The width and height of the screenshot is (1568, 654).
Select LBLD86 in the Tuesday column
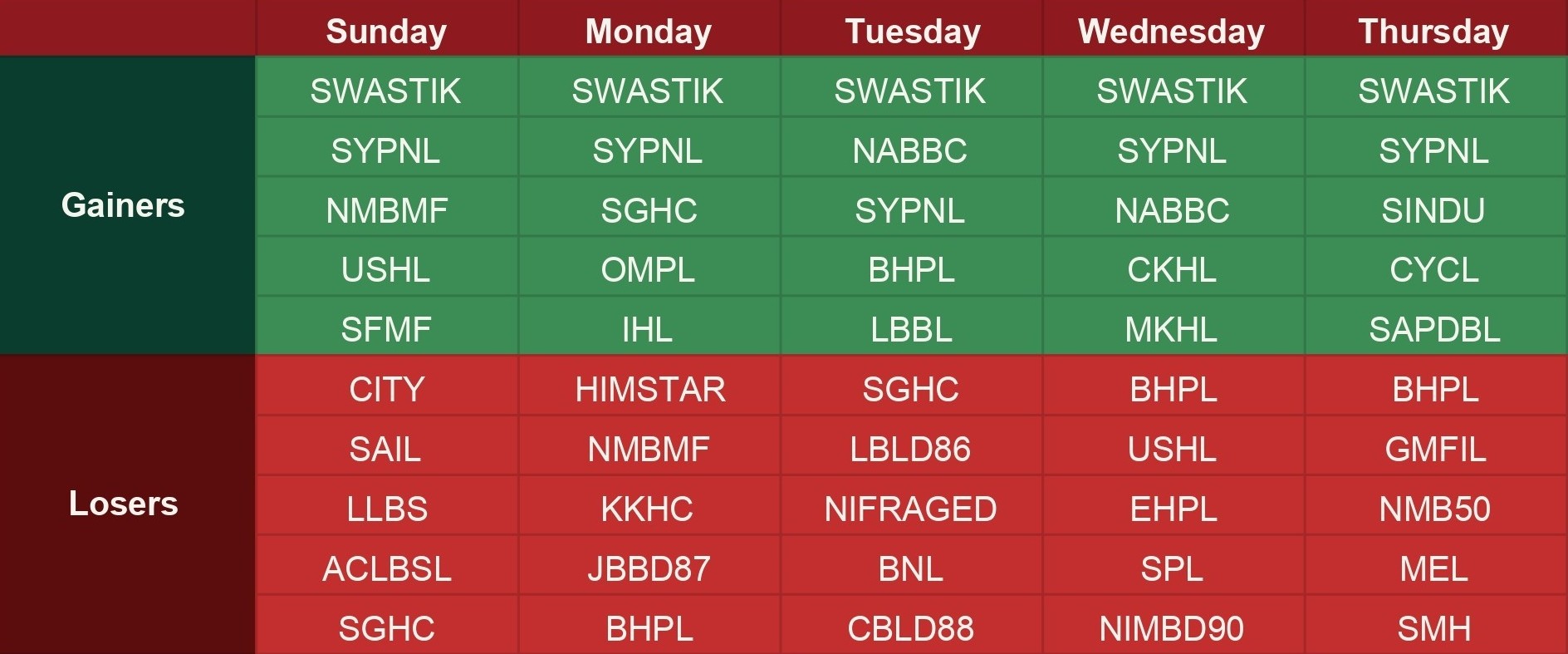click(910, 450)
